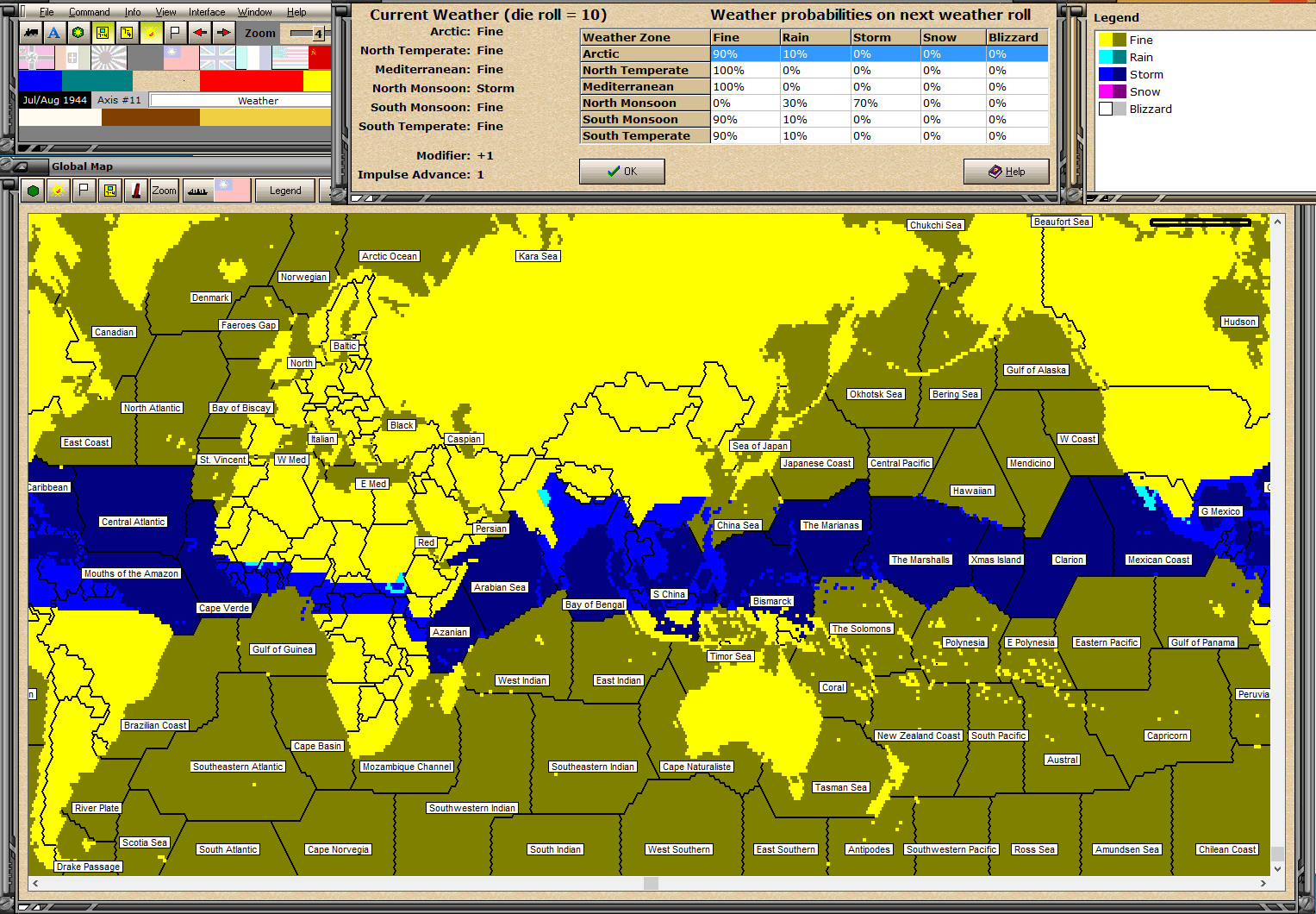Open the Info menu

coord(133,12)
